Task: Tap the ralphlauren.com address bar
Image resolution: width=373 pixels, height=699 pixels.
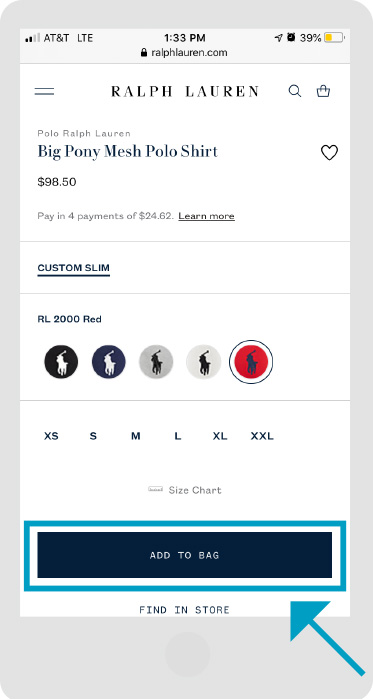Action: tap(184, 53)
